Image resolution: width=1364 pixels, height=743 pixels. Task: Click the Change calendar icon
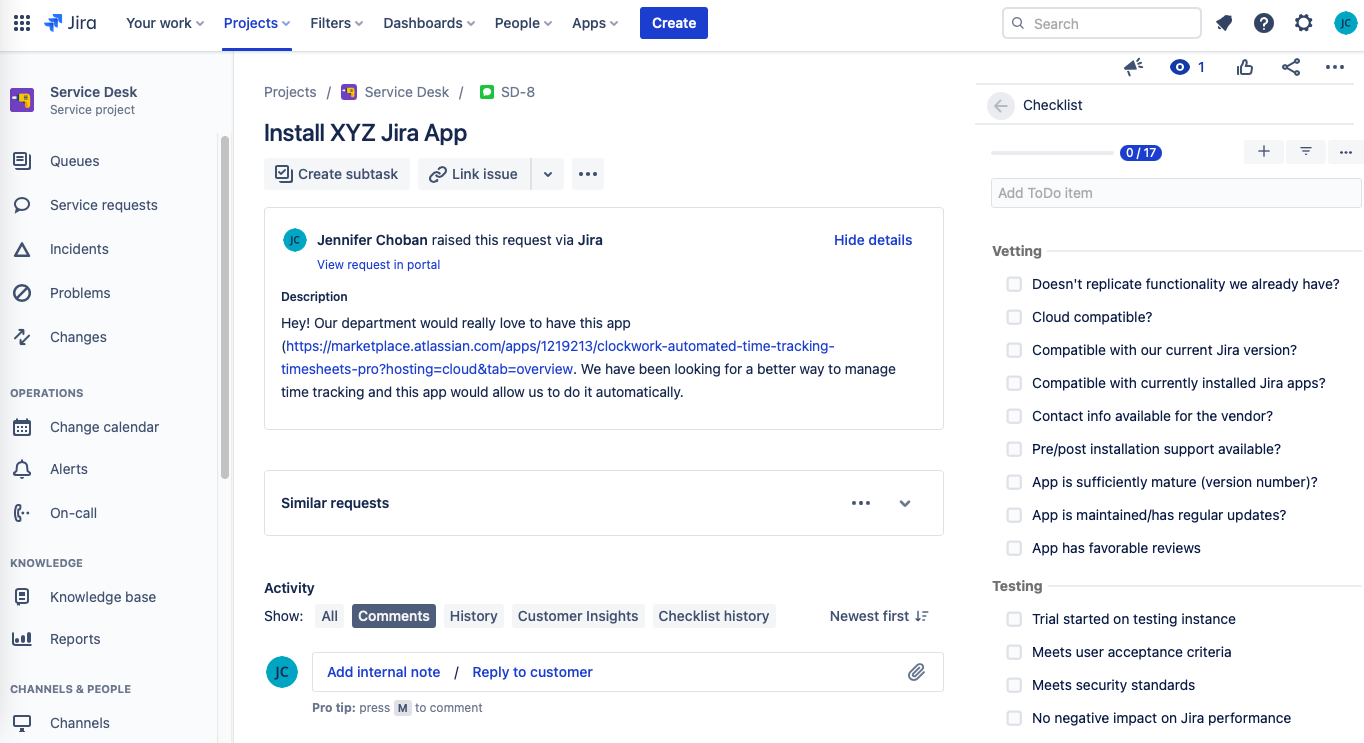tap(22, 427)
